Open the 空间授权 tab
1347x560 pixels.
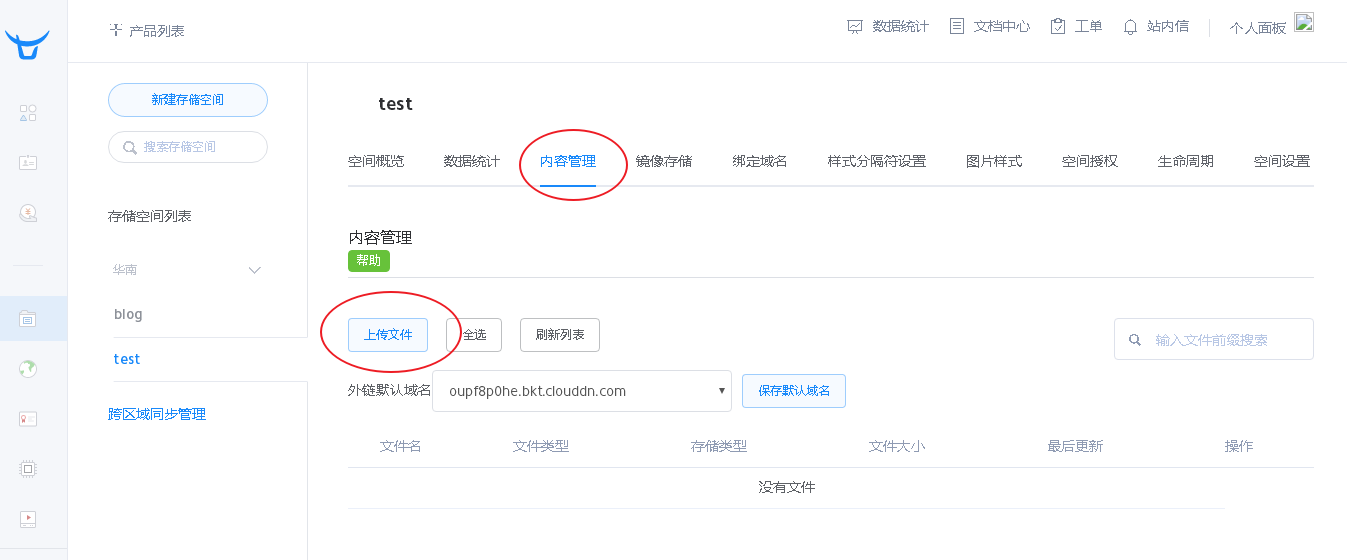click(1090, 161)
